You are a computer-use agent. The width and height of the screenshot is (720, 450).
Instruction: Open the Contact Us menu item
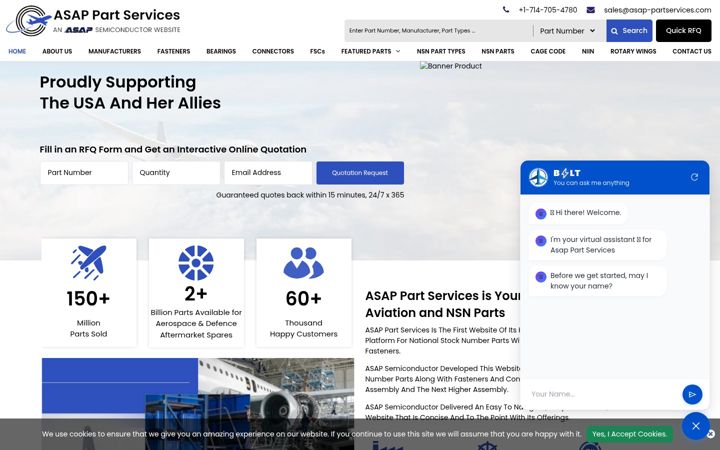coord(692,51)
